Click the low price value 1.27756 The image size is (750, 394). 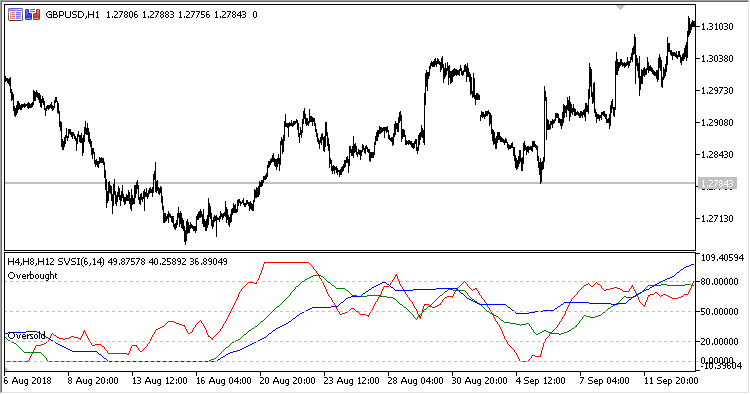tap(194, 15)
